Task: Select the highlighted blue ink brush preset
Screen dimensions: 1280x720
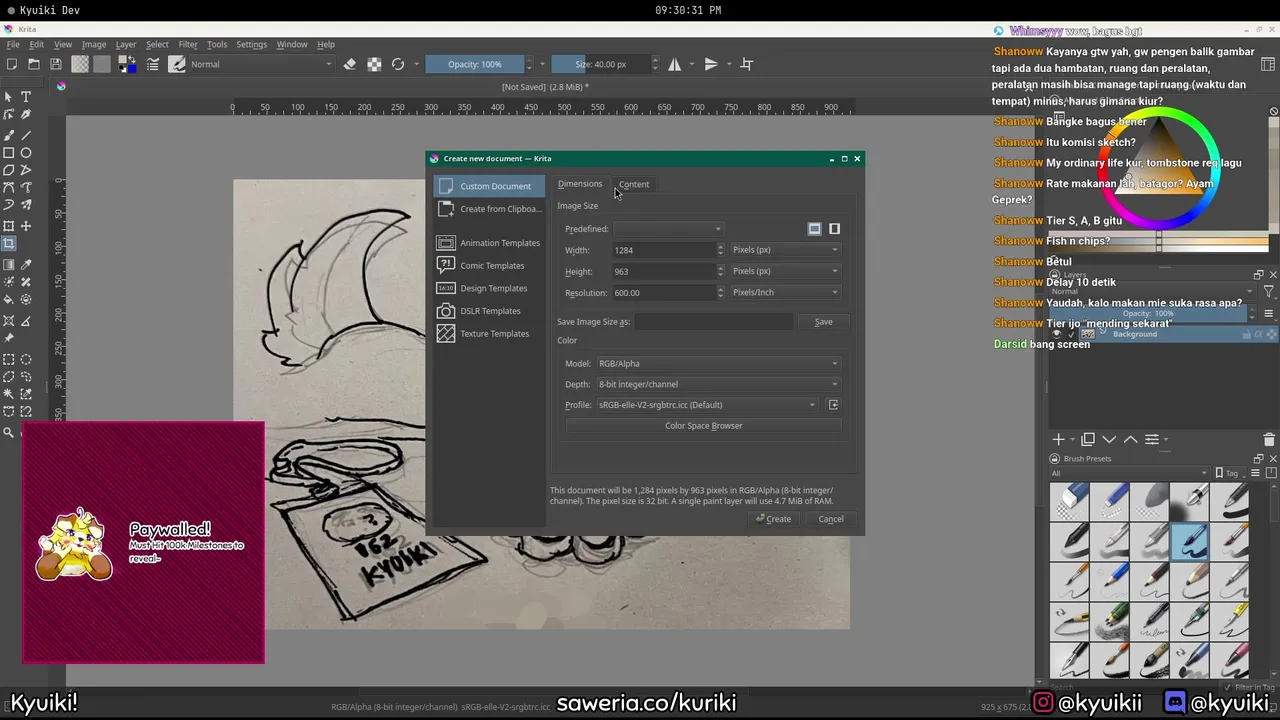Action: click(1189, 542)
